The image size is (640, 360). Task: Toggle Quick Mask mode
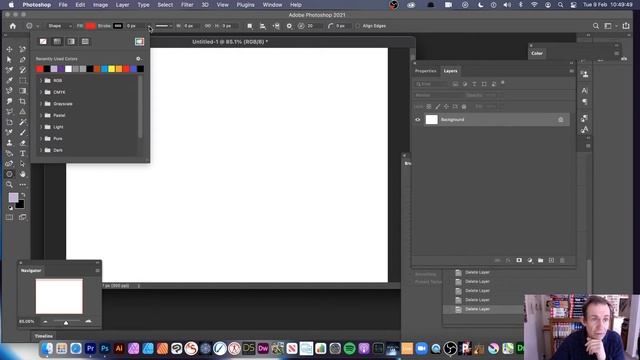(9, 218)
